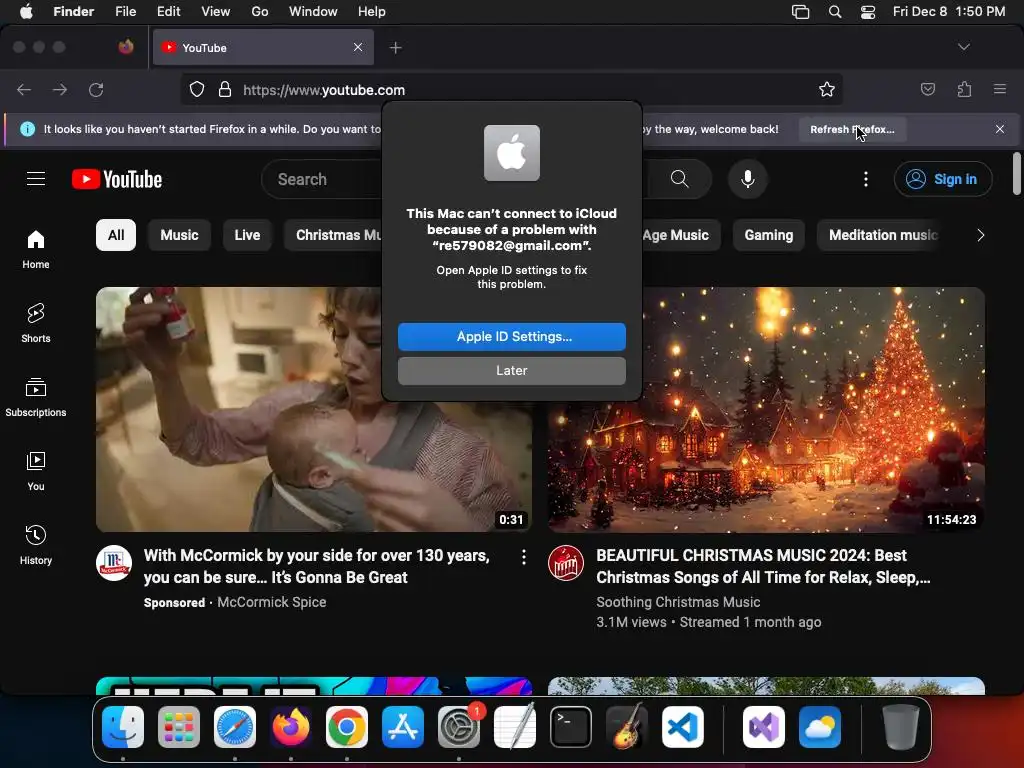Open the Beautiful Christmas Music 2024 title

763,566
